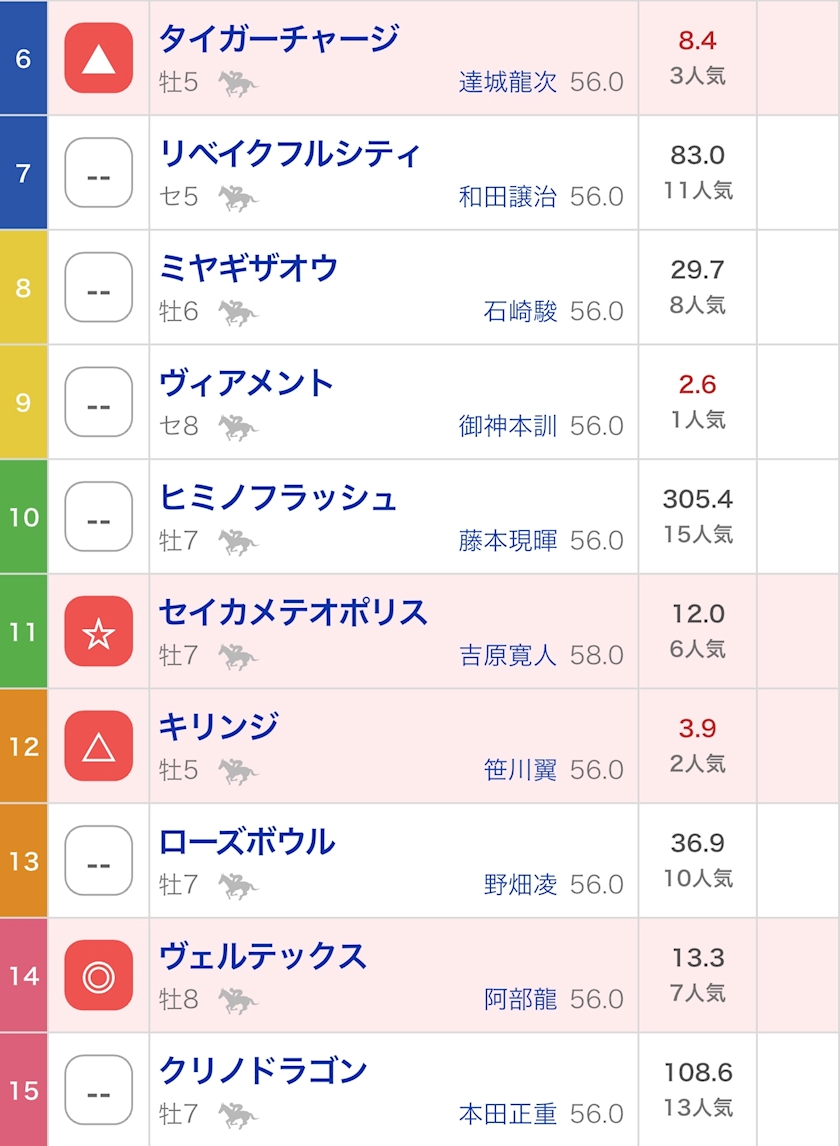The height and width of the screenshot is (1146, 840).
Task: Set prediction mark for リベイクフルシティ
Action: point(99,172)
